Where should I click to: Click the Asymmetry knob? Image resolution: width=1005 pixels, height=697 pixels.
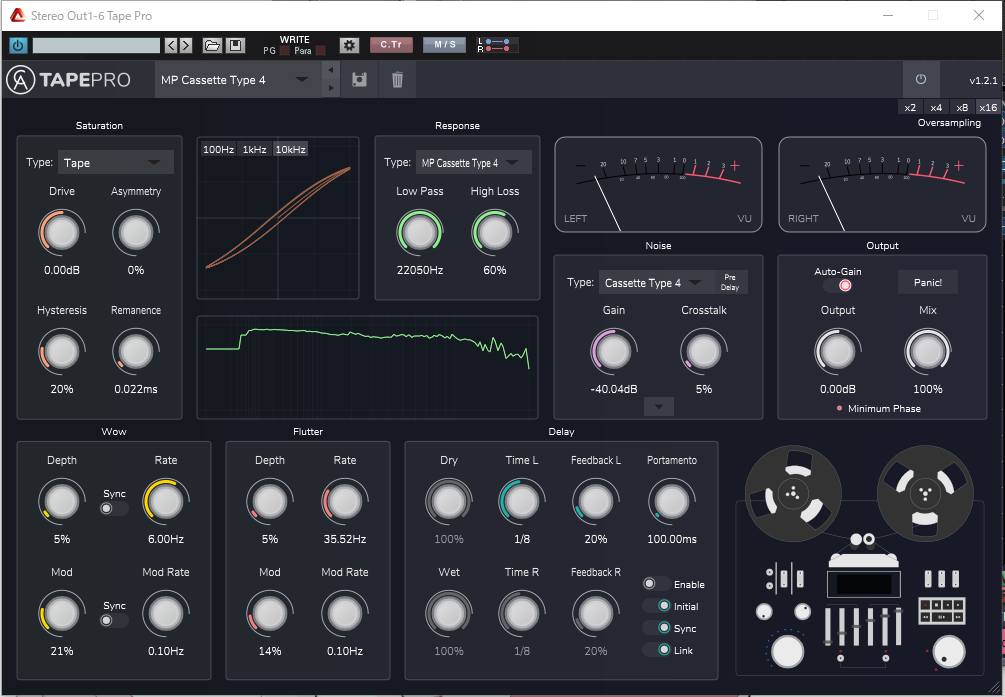coord(136,233)
